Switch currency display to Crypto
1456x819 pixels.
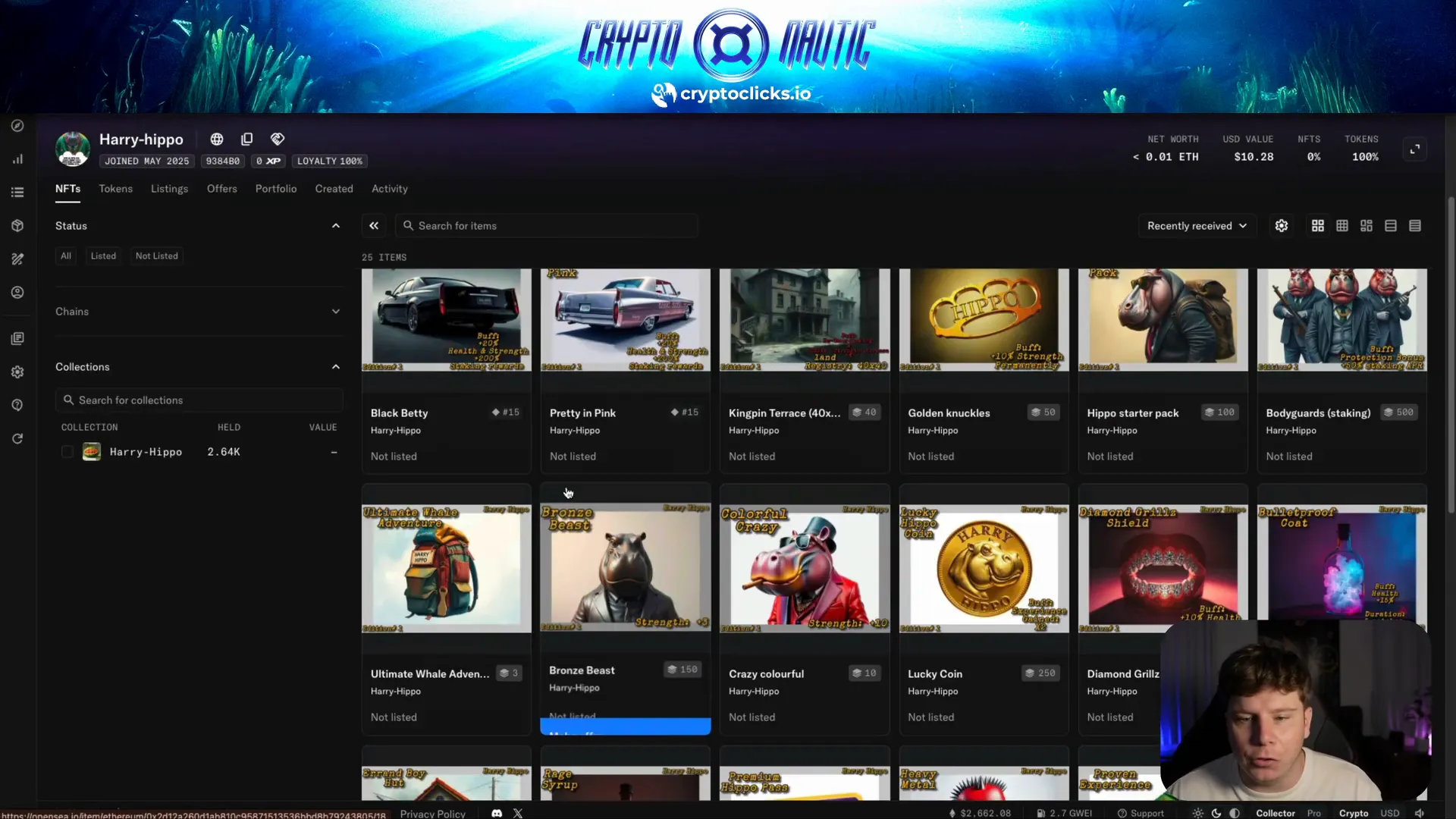[x=1354, y=813]
